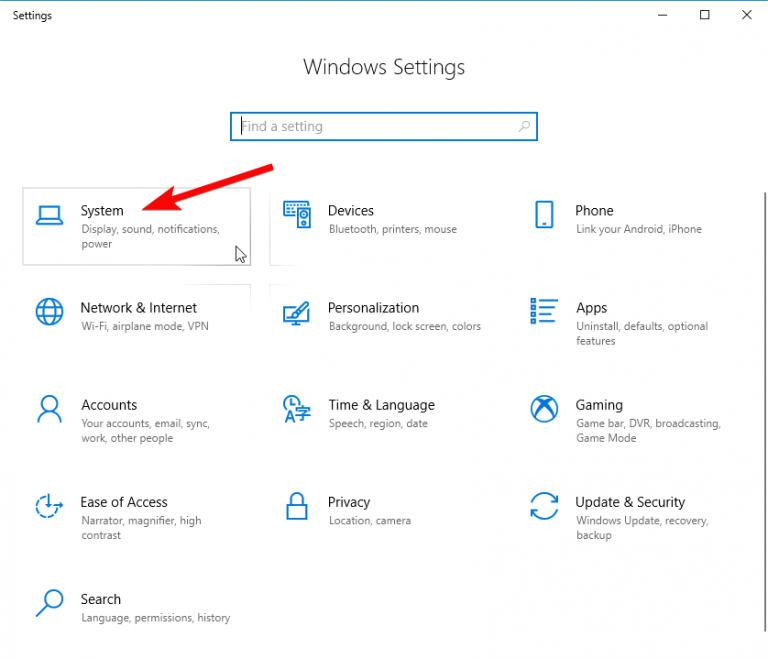
Task: Click the Gaming Xbox icon
Action: [x=544, y=409]
